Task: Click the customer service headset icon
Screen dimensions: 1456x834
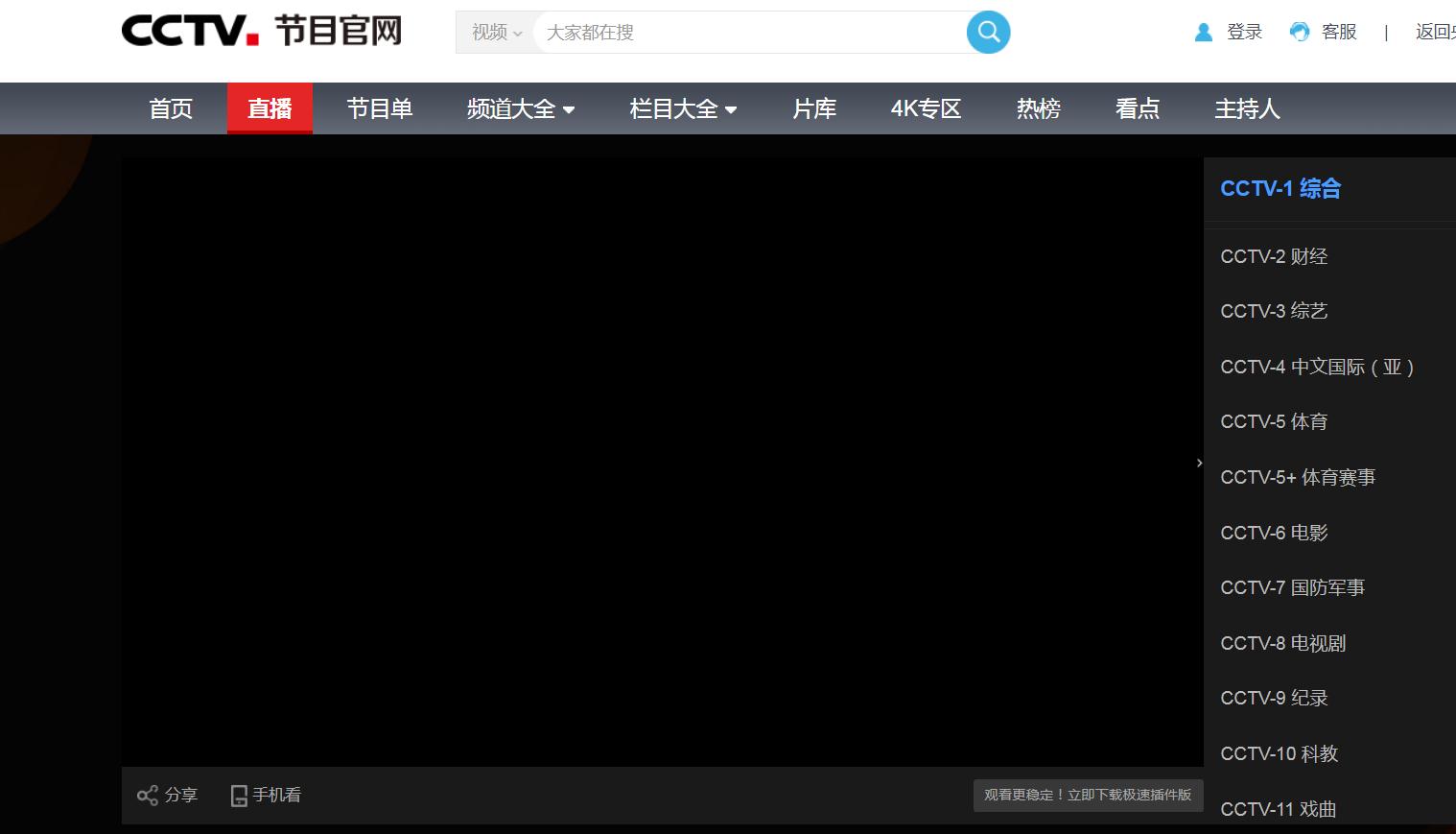Action: [1300, 33]
